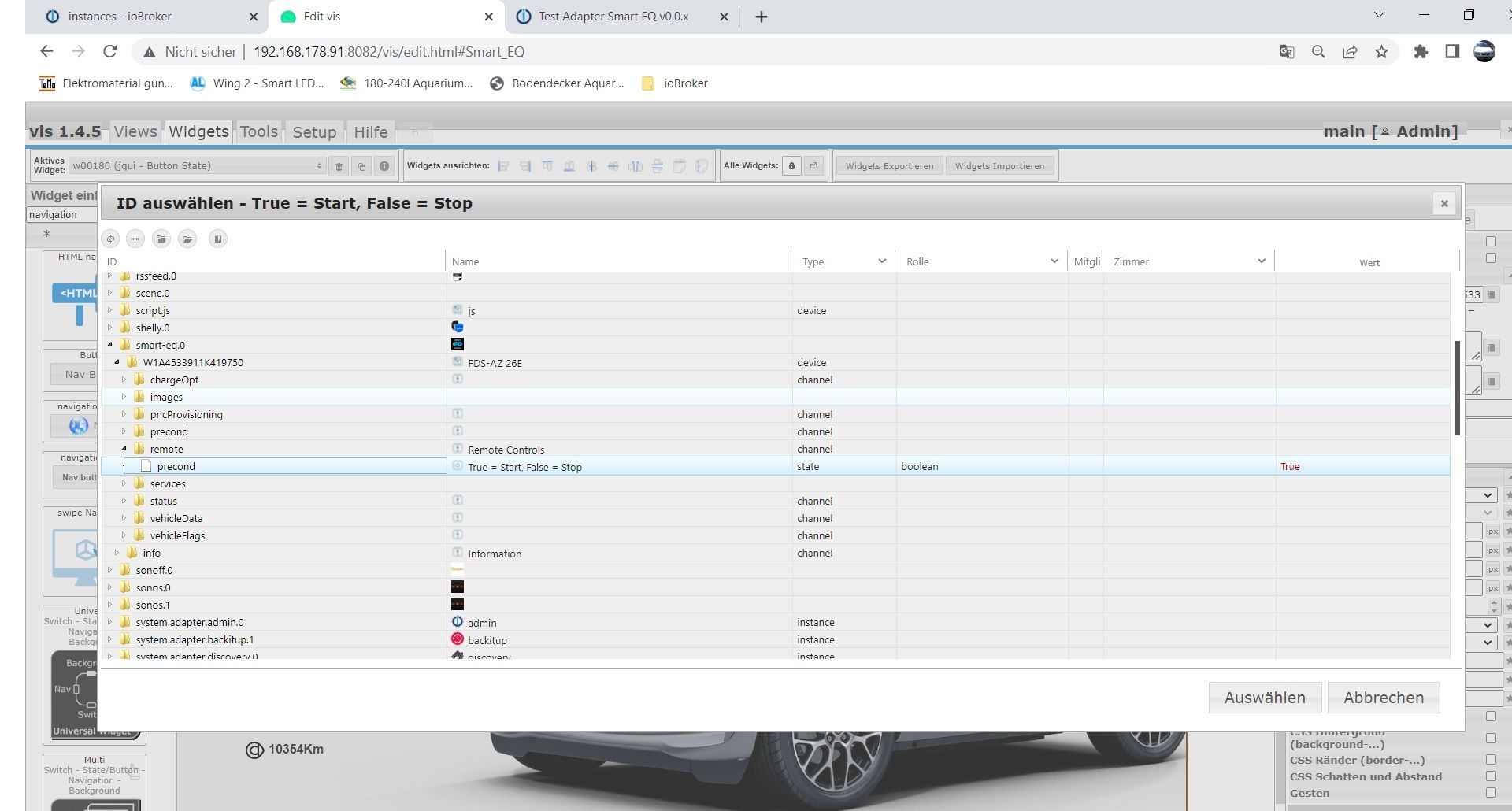The image size is (1512, 811).
Task: Click export icon next to Alle Widgets lock
Action: coord(813,166)
